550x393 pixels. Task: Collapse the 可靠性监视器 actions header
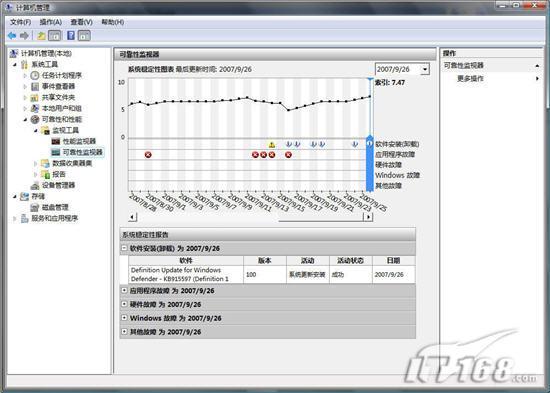(x=537, y=66)
